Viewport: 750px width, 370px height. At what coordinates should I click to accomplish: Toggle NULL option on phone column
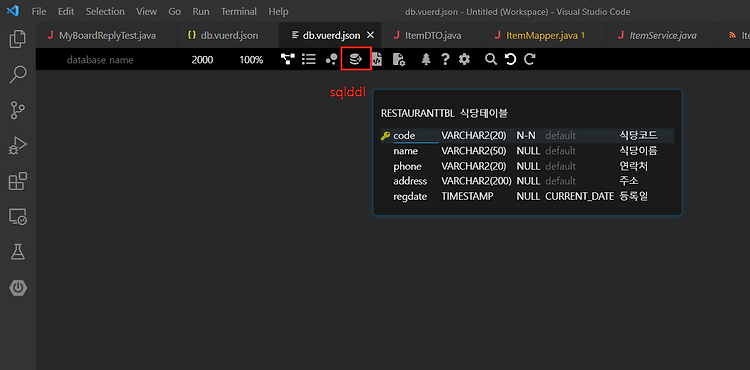point(528,166)
